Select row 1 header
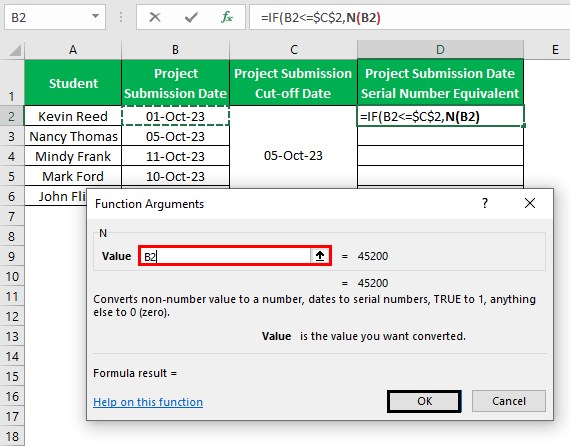 pos(12,83)
